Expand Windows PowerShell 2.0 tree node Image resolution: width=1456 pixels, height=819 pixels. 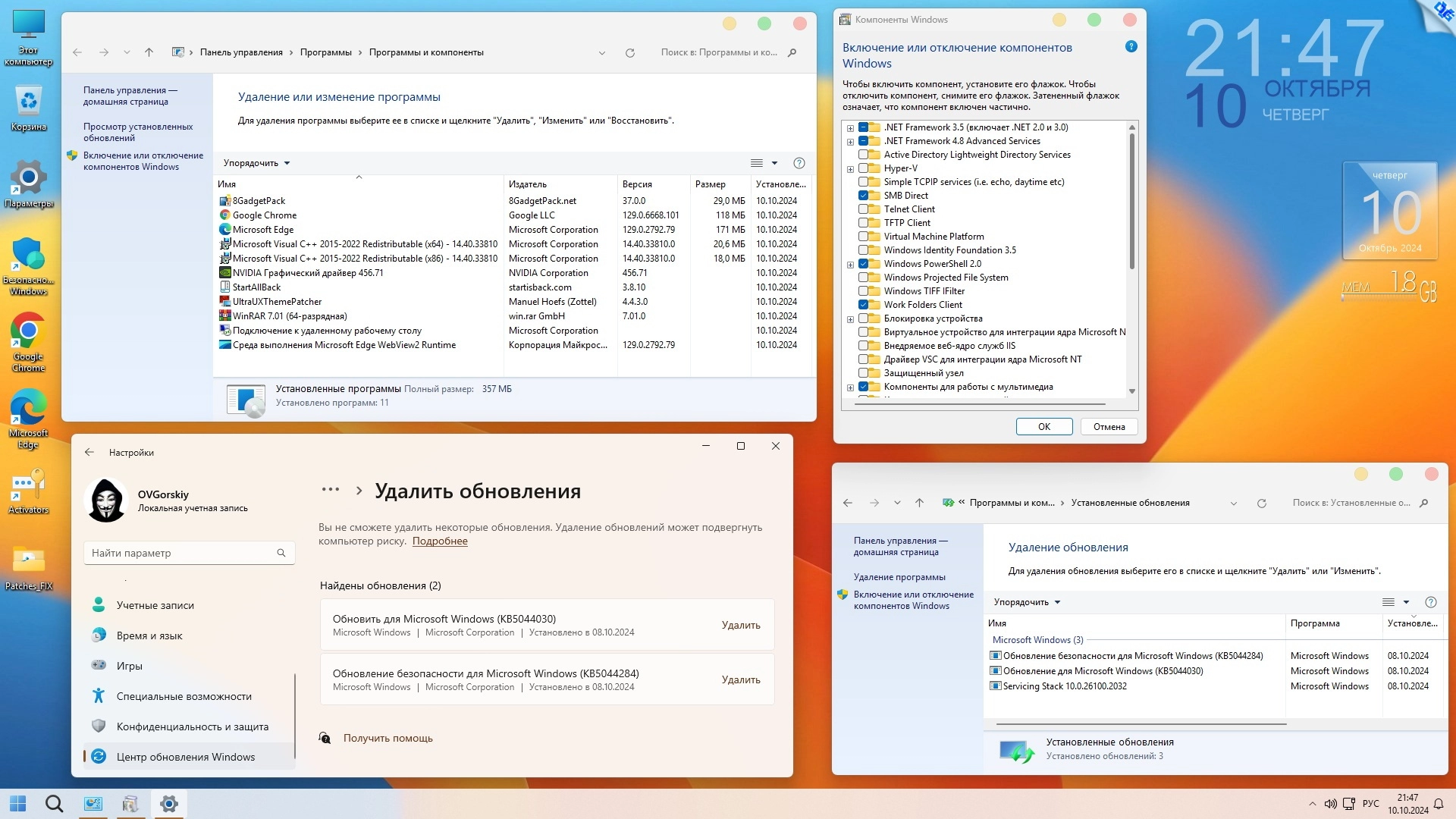(x=850, y=265)
